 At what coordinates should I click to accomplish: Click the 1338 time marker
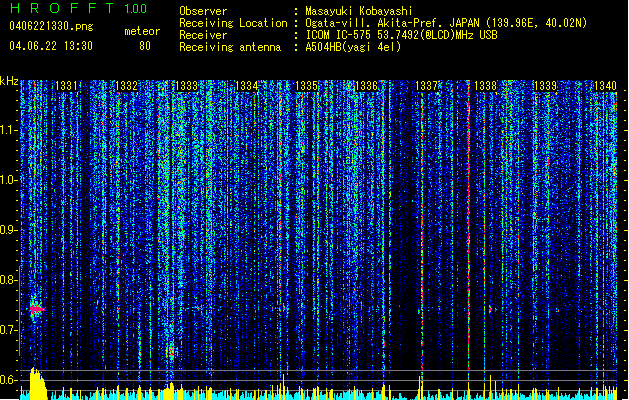[485, 86]
